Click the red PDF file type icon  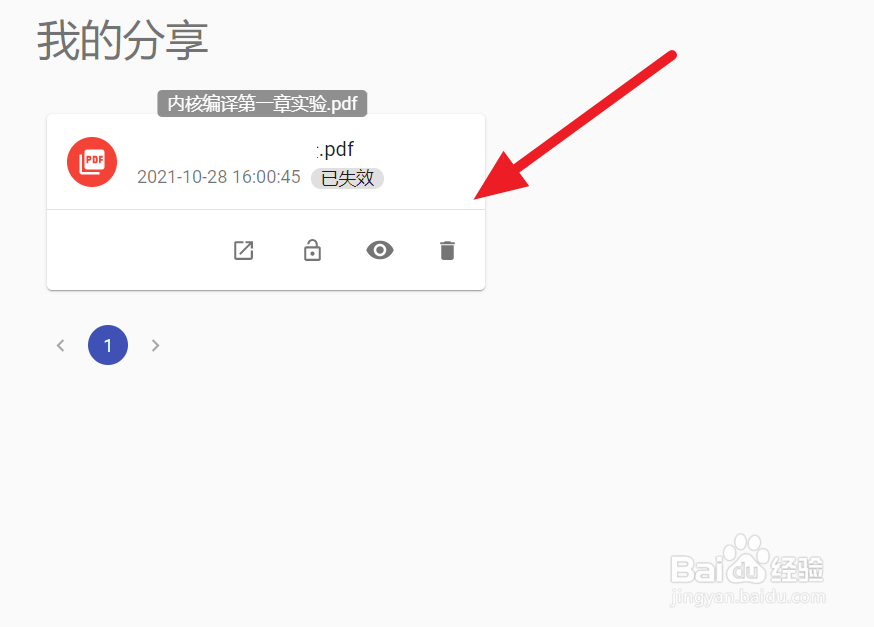(92, 162)
